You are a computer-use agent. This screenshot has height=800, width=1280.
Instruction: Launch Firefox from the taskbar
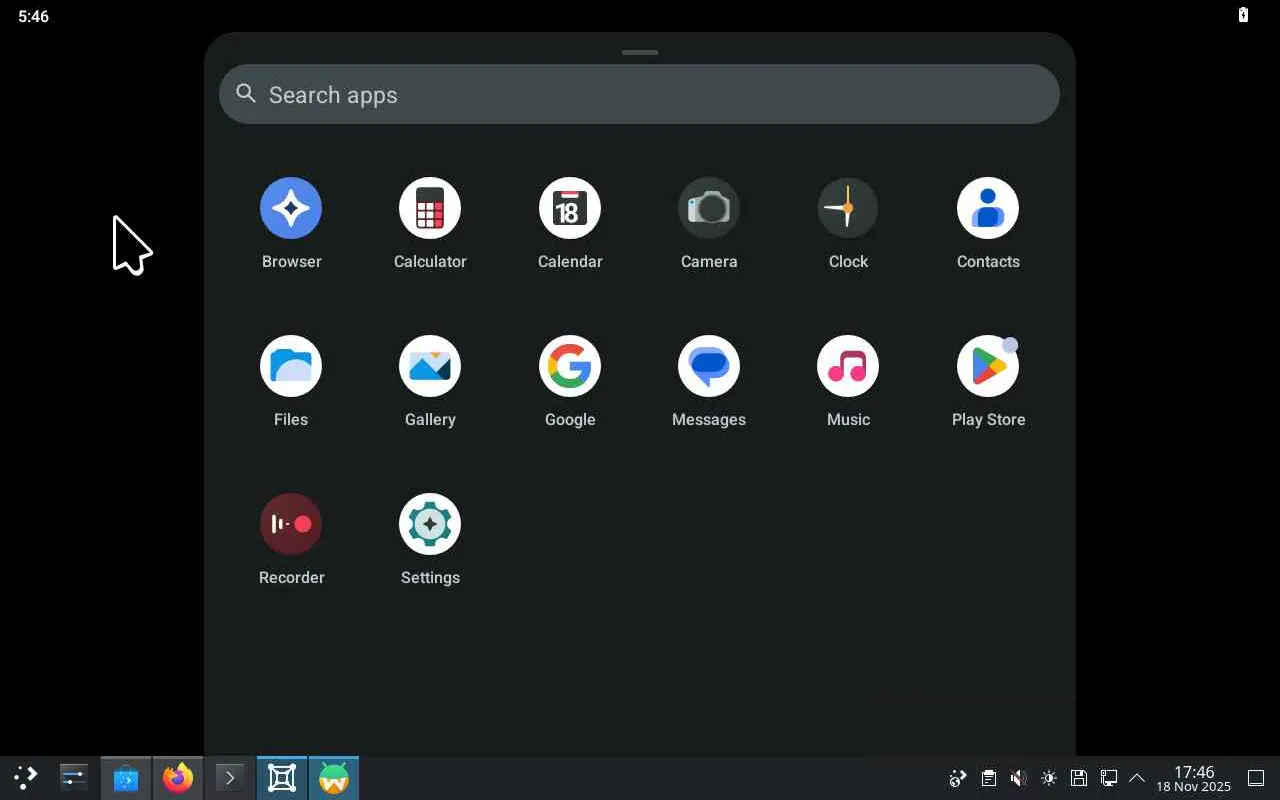point(178,778)
